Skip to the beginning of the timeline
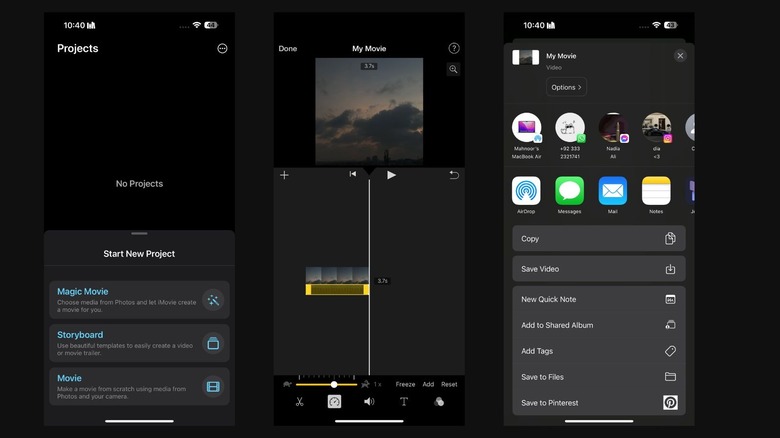780x438 pixels. coord(353,174)
